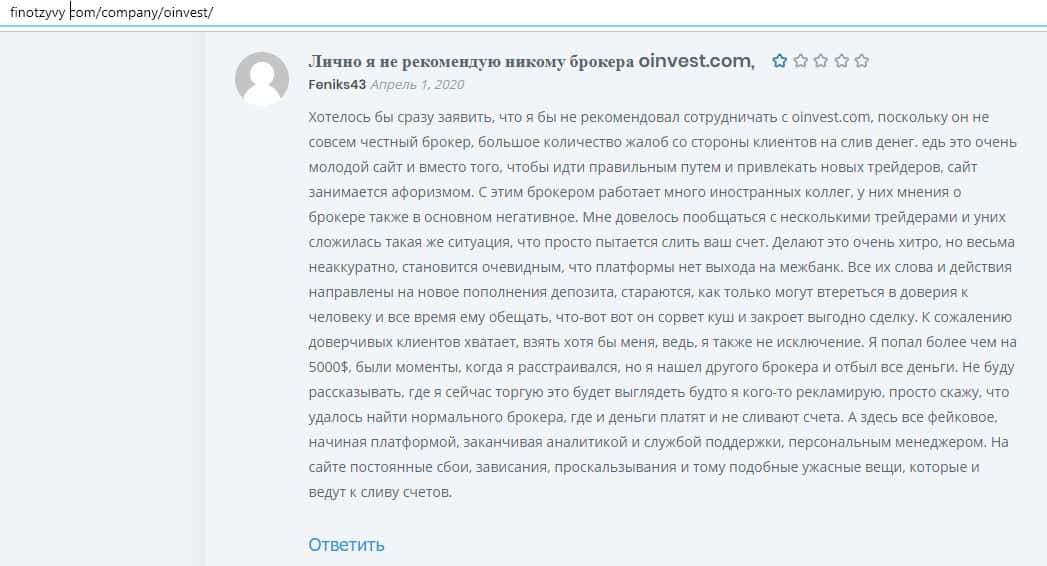
Task: Click the URL address bar field
Action: click(x=524, y=13)
